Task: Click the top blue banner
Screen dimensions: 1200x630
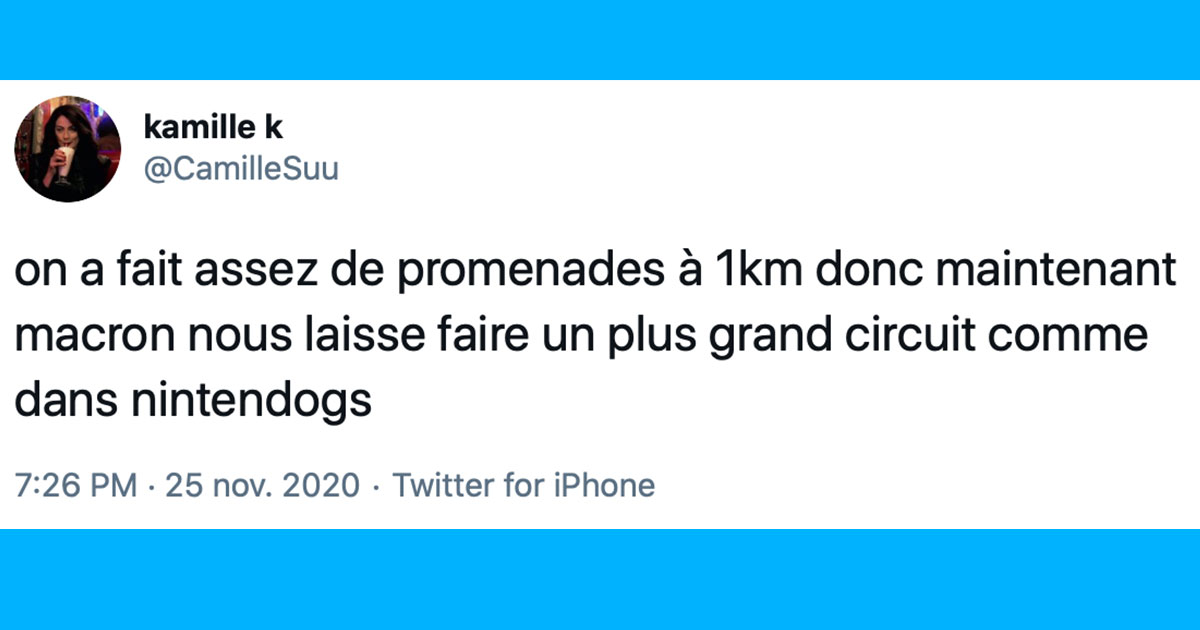Action: click(x=600, y=40)
